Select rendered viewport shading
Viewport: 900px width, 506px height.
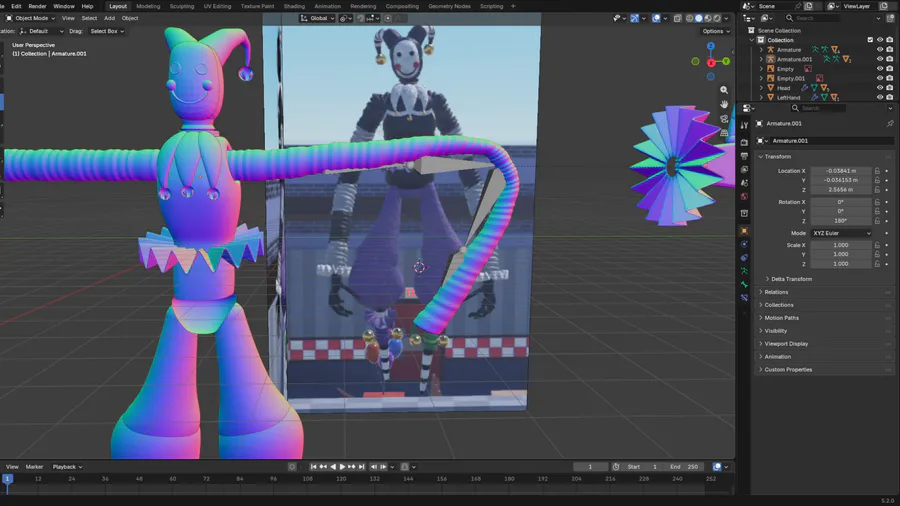[717, 18]
